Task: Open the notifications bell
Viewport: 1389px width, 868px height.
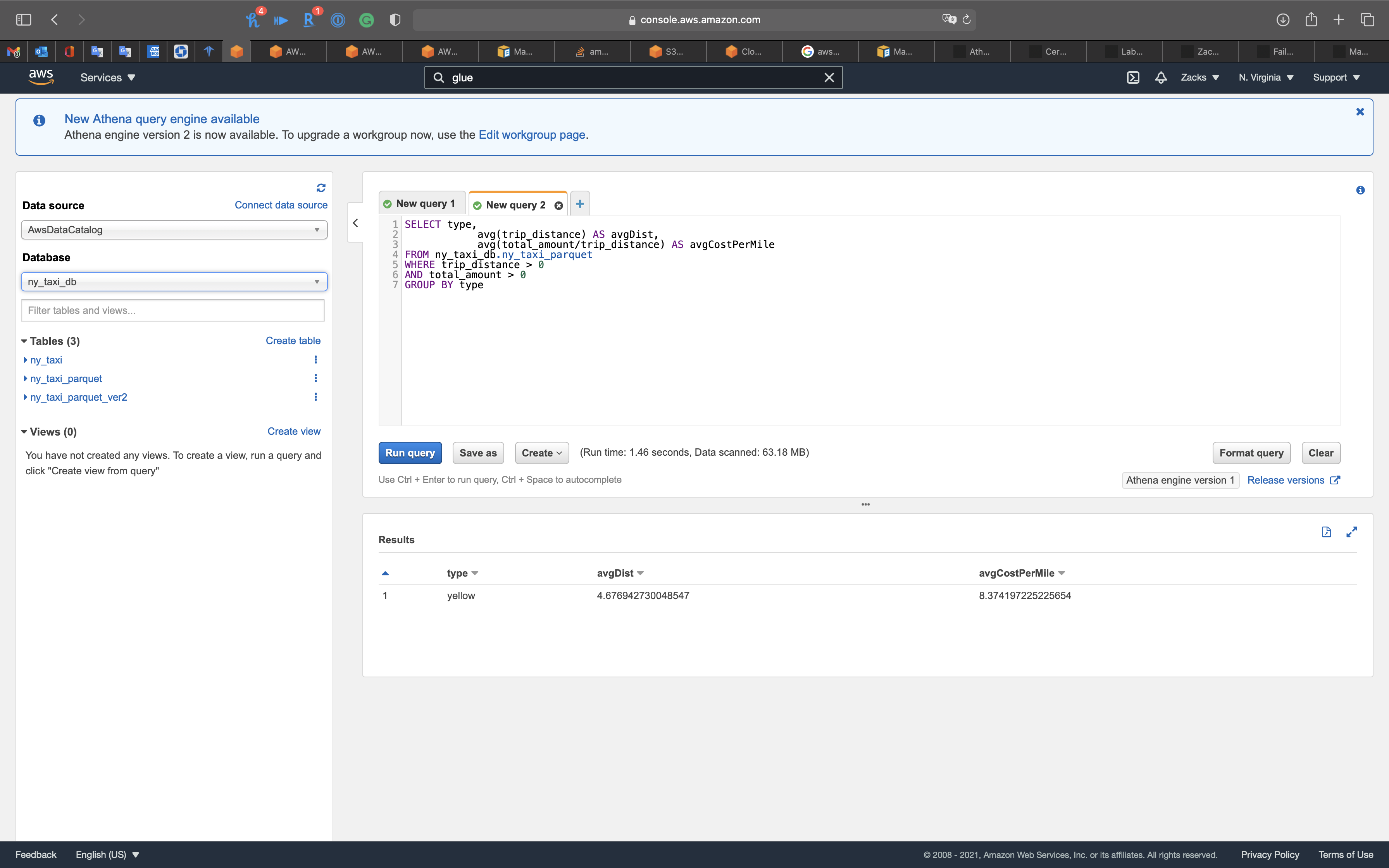Action: pos(1161,77)
